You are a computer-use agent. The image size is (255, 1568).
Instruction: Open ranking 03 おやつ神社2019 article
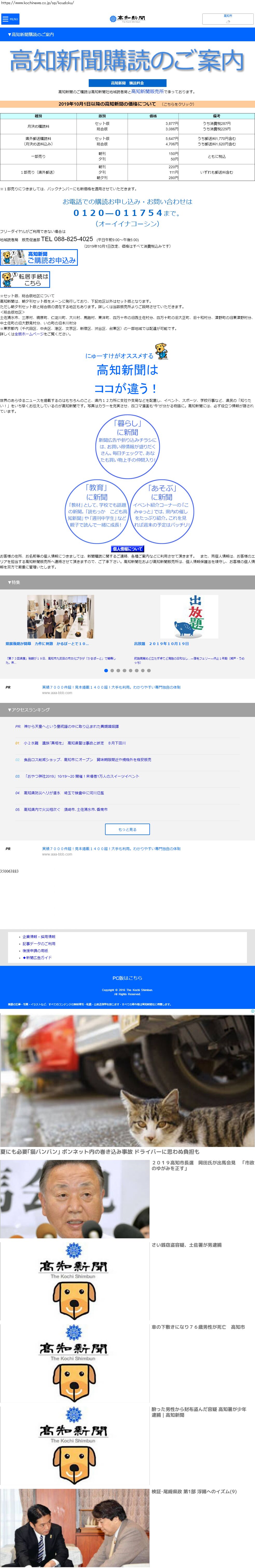point(81,776)
